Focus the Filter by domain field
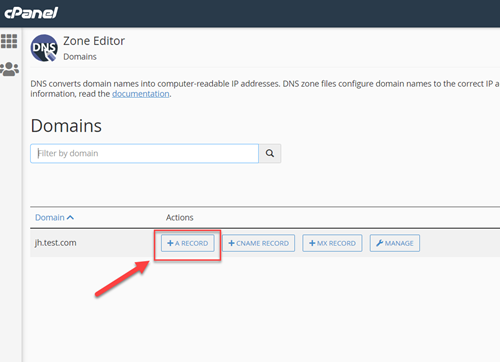This screenshot has height=362, width=500. tap(144, 153)
